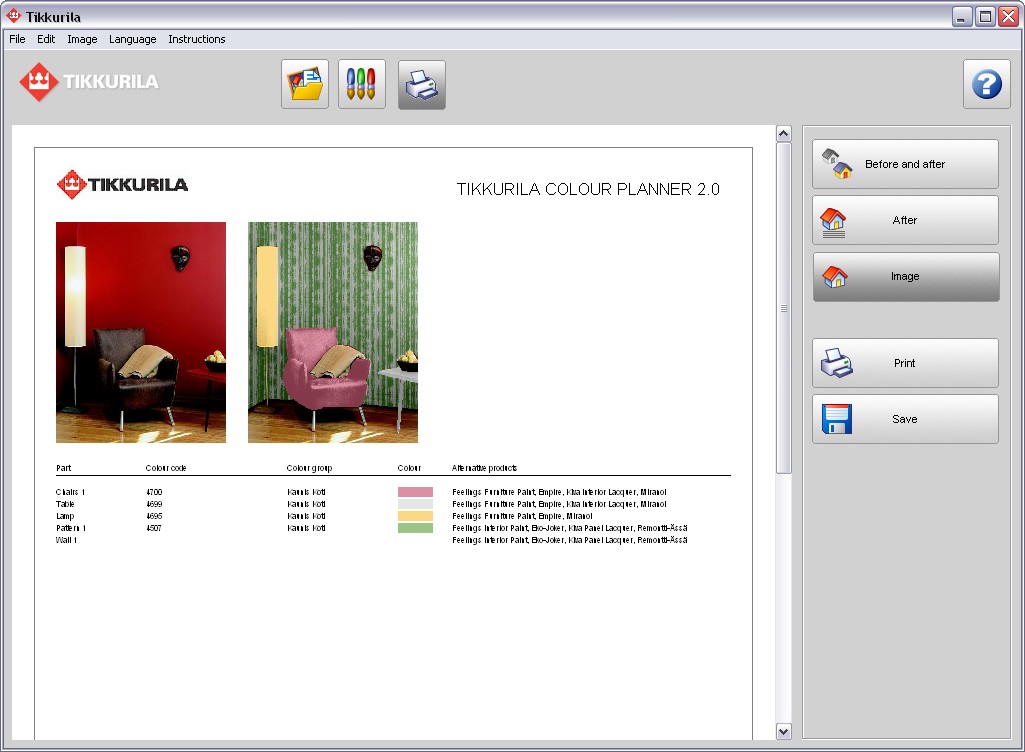Open the image folder toolbar icon
This screenshot has height=752, width=1025.
click(x=305, y=84)
